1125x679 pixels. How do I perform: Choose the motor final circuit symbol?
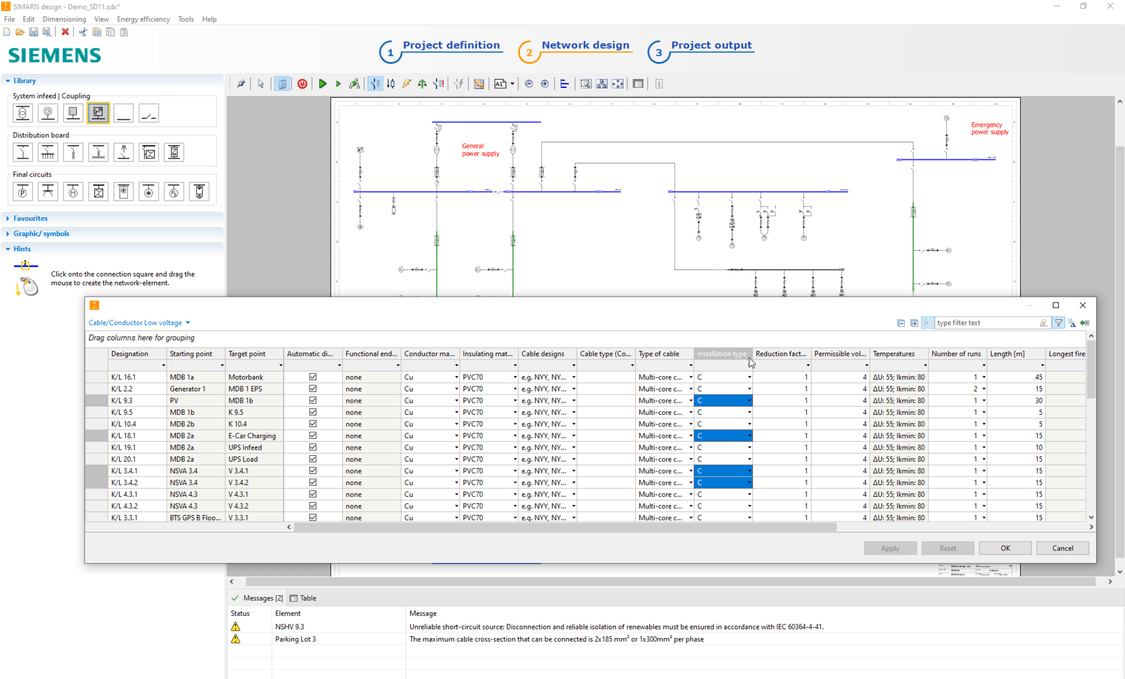click(73, 191)
